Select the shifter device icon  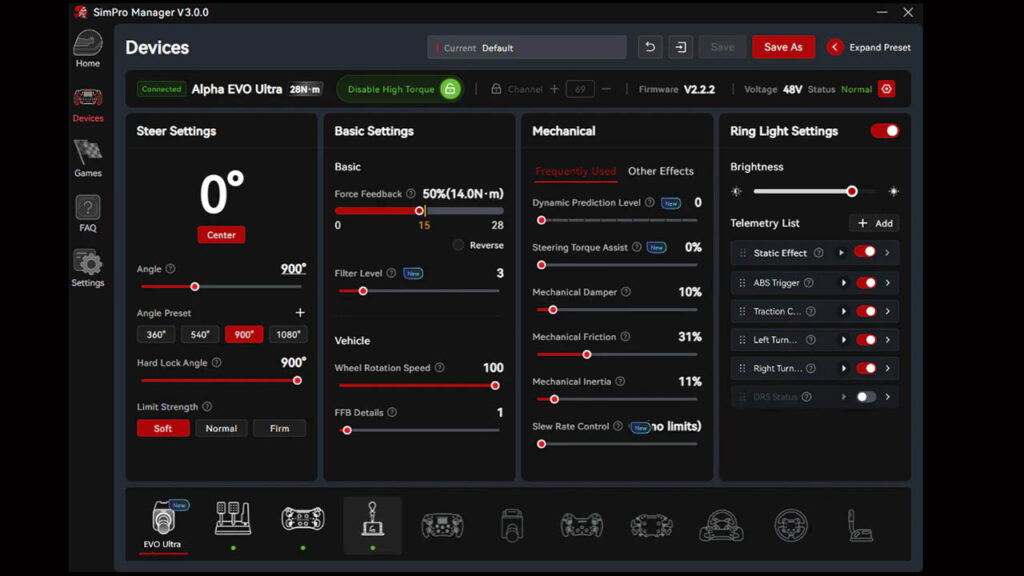(x=372, y=520)
